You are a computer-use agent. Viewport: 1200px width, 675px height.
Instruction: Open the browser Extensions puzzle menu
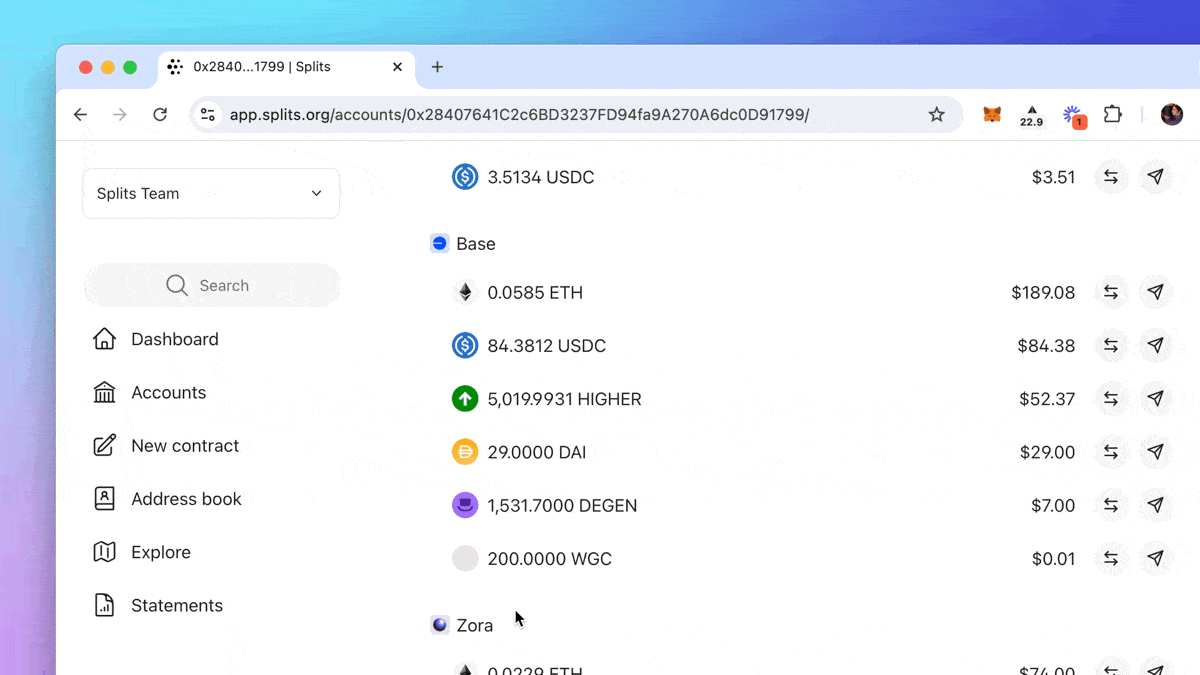coord(1113,114)
